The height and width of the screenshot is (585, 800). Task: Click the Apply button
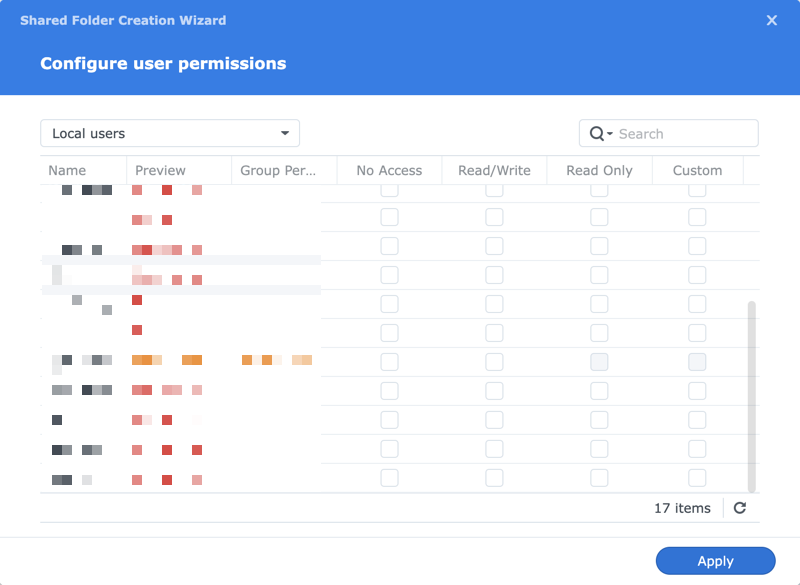[x=715, y=561]
